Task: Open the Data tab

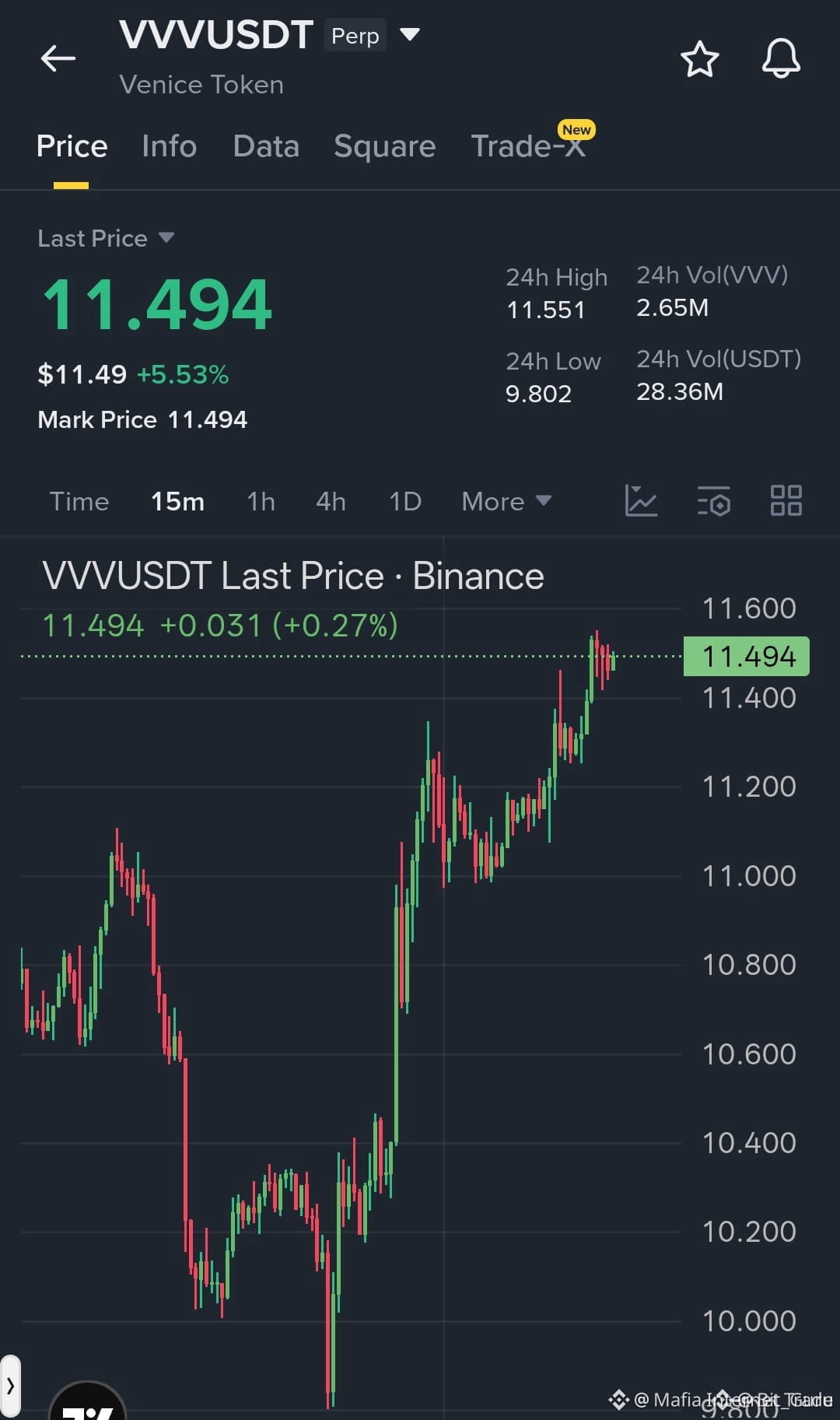Action: 266,146
